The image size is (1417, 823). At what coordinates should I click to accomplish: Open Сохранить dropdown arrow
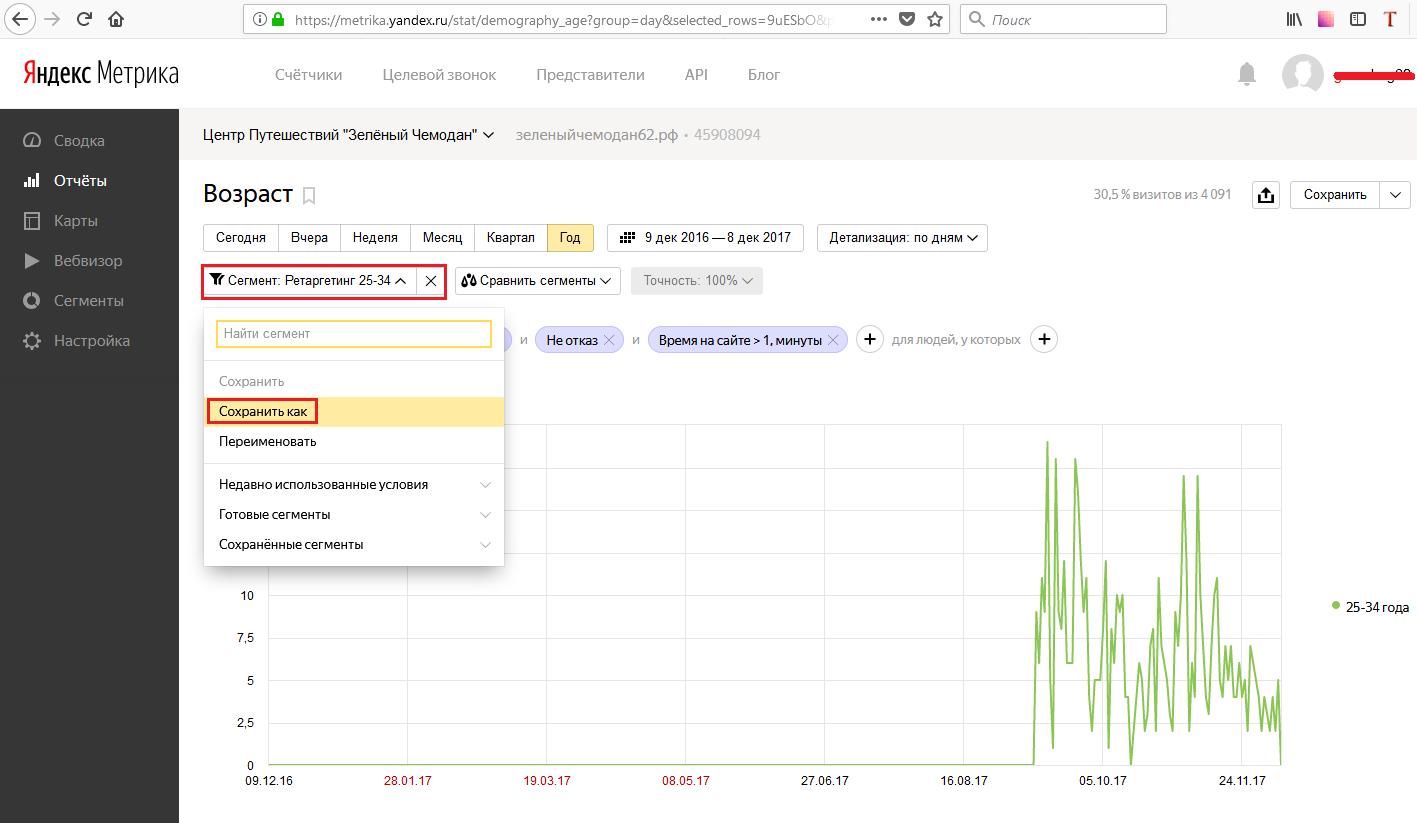pyautogui.click(x=1395, y=195)
